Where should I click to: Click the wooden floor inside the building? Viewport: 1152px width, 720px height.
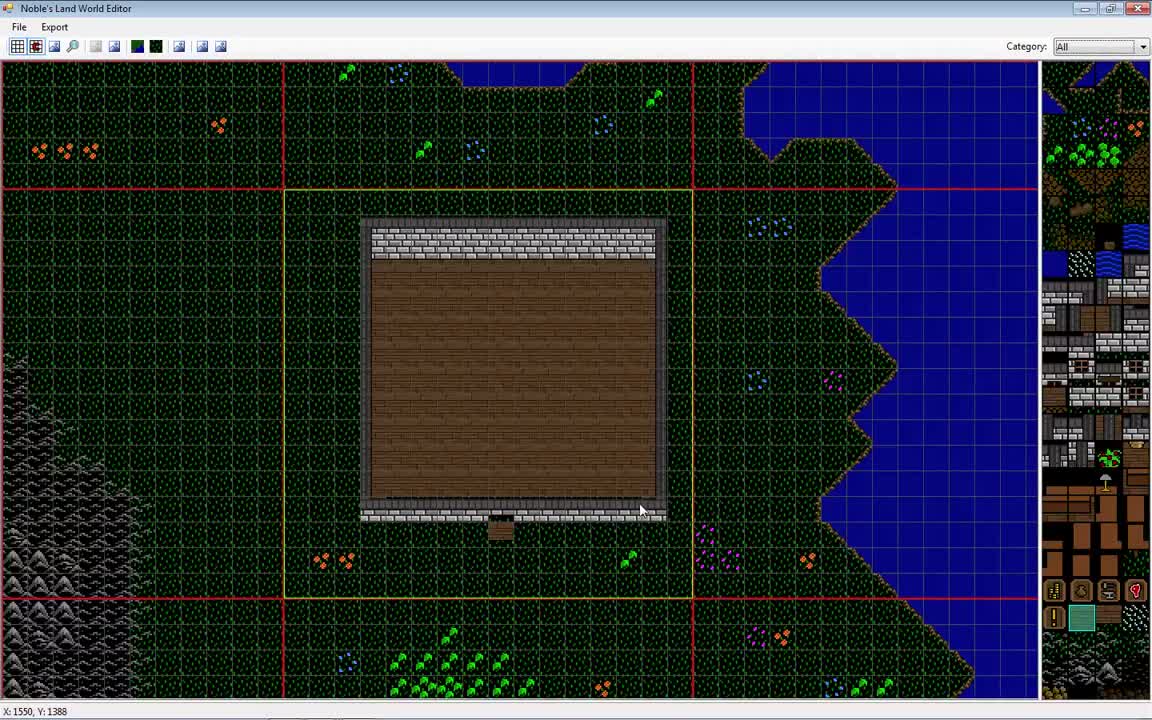pyautogui.click(x=514, y=378)
